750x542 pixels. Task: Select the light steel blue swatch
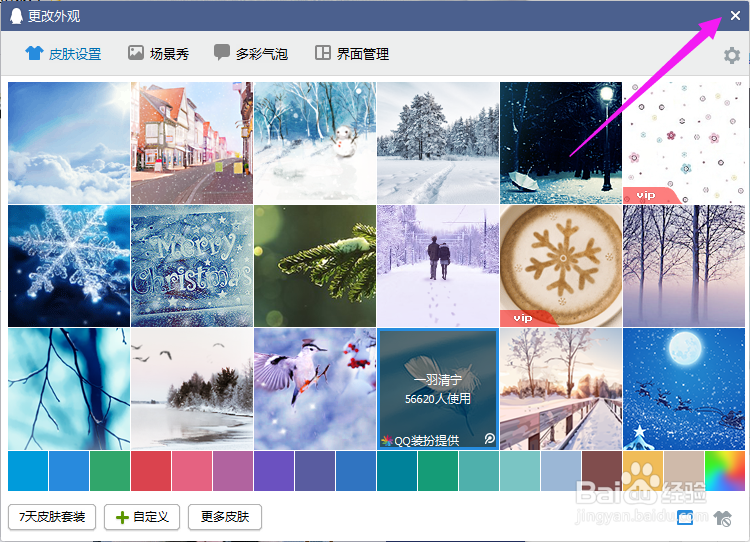(561, 471)
